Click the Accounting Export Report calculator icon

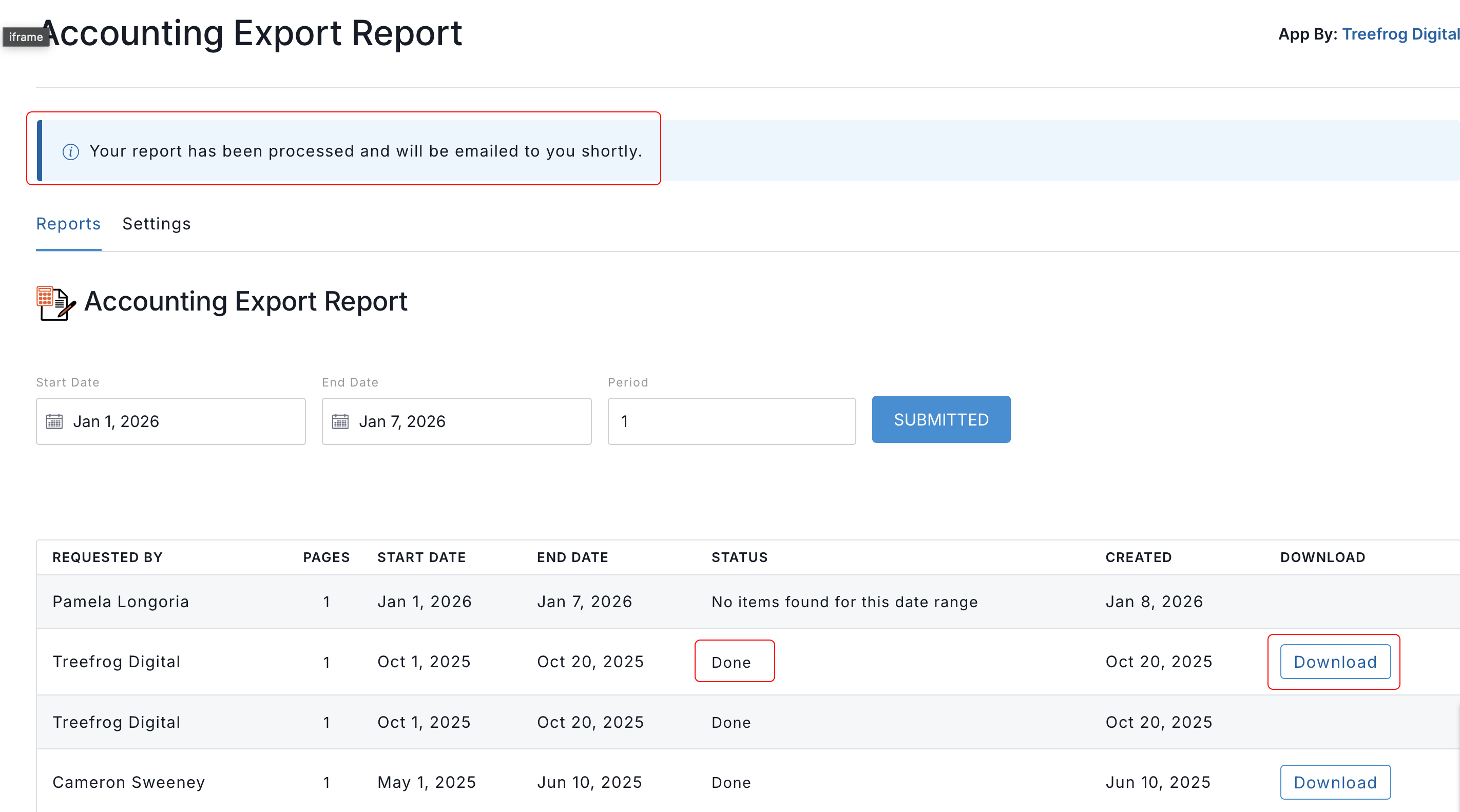pos(55,303)
